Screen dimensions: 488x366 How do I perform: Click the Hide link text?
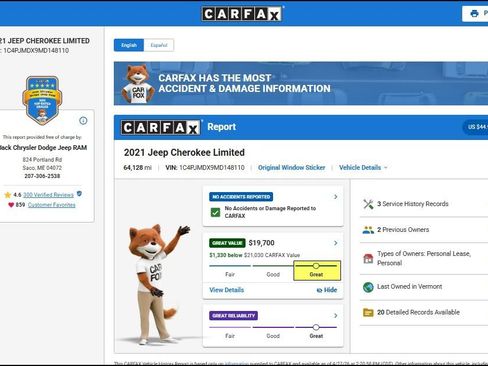(x=330, y=290)
